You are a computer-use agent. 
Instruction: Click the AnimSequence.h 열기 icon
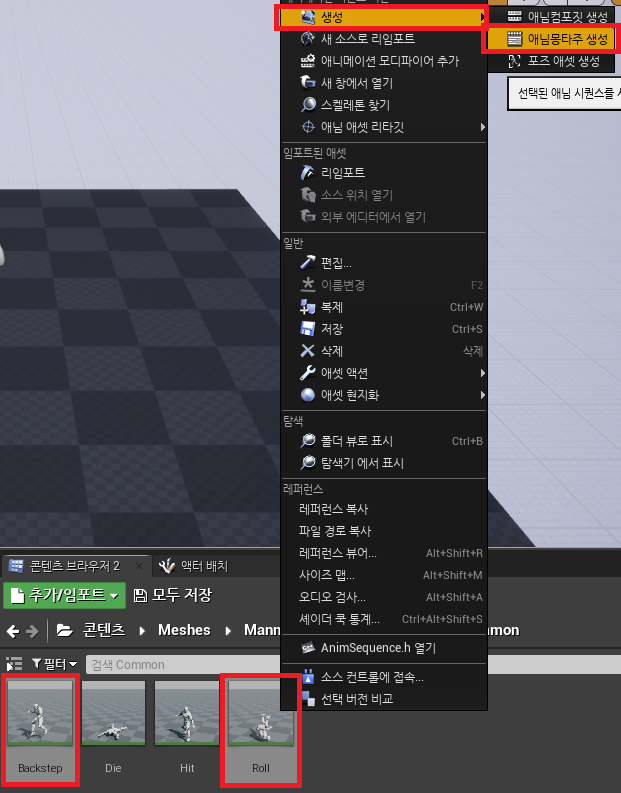(x=308, y=647)
